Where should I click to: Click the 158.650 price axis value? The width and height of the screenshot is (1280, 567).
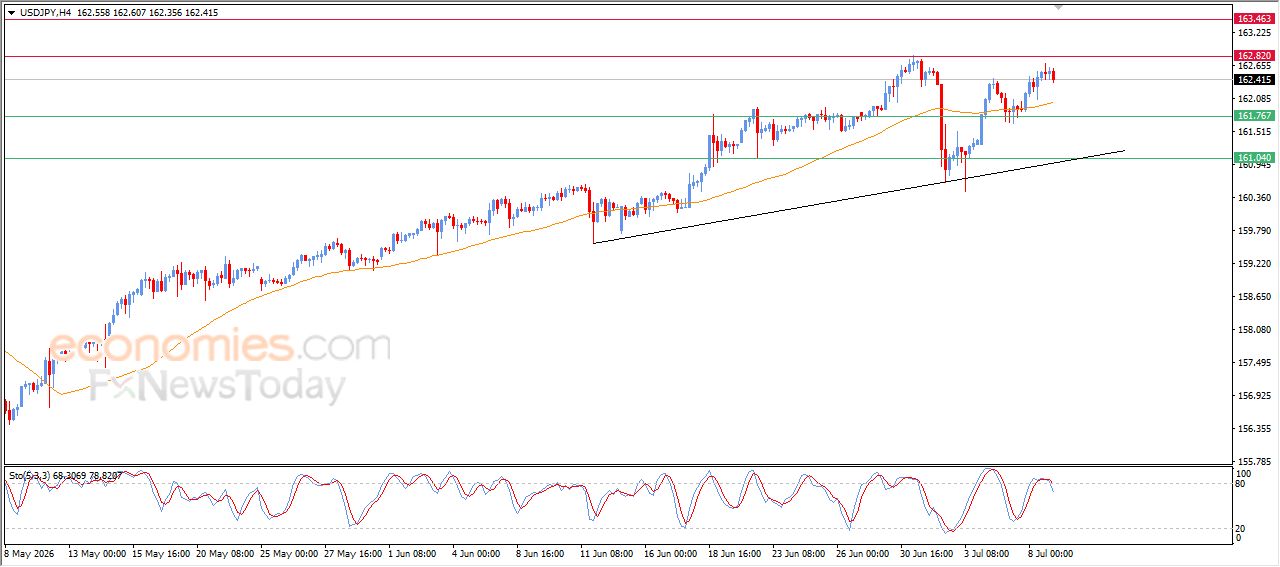tap(1254, 297)
